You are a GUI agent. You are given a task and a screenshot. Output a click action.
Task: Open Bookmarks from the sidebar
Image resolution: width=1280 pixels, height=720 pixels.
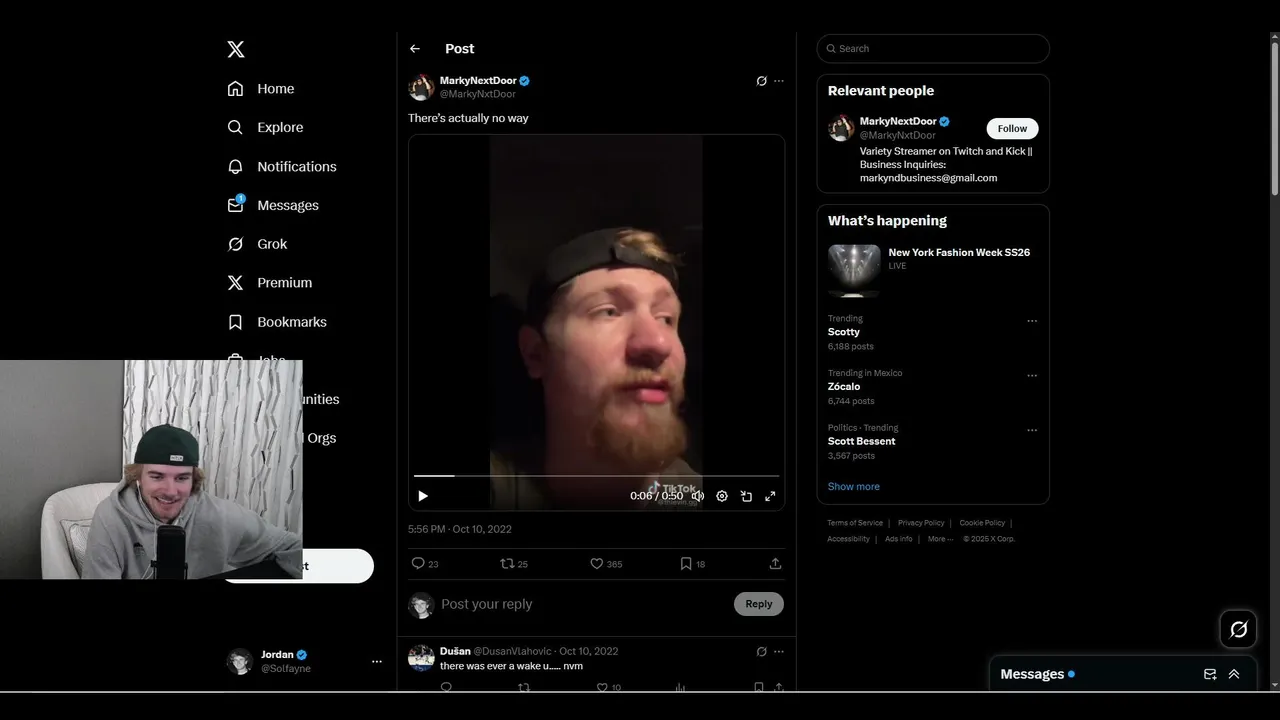point(277,322)
